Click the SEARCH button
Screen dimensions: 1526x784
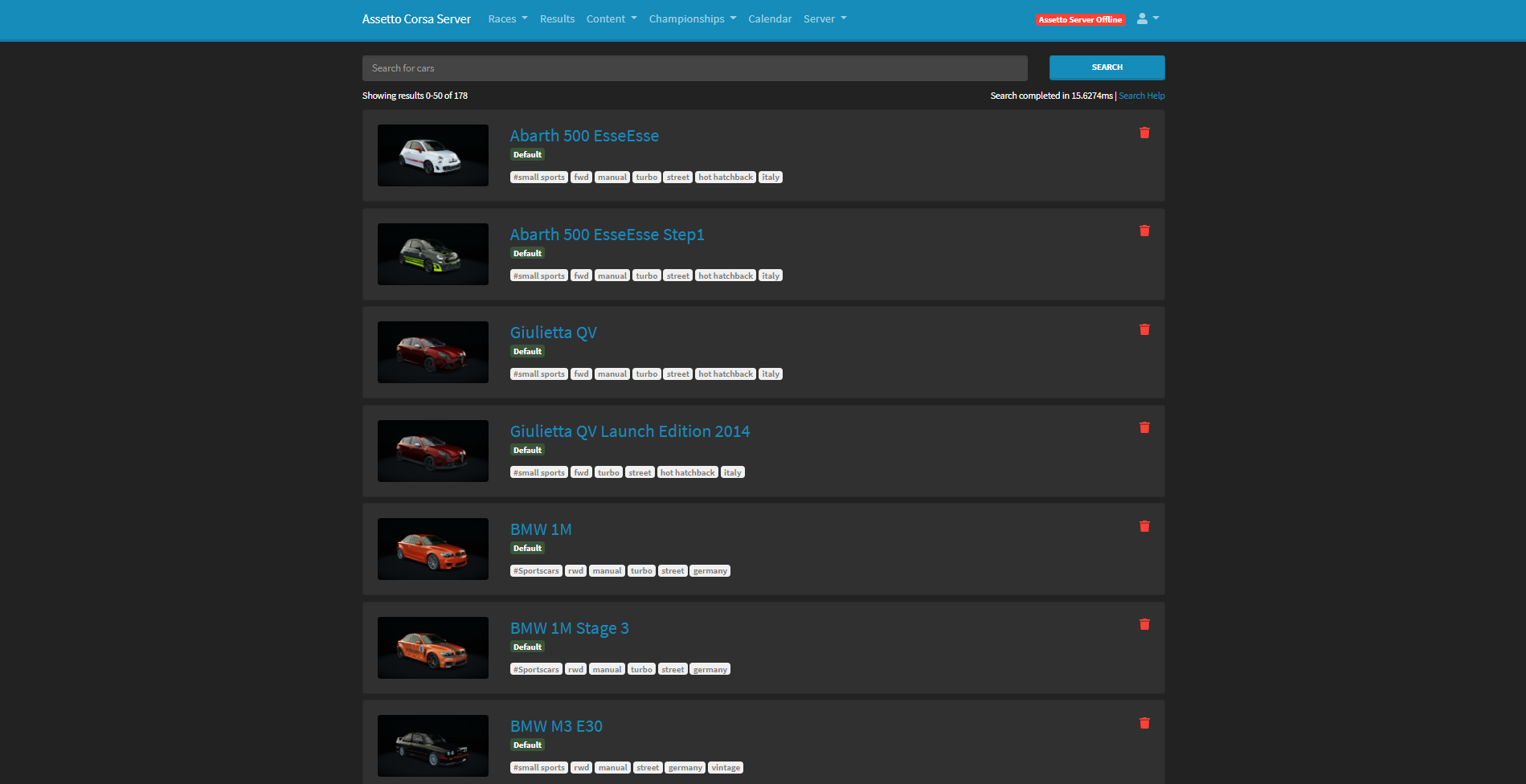coord(1107,67)
